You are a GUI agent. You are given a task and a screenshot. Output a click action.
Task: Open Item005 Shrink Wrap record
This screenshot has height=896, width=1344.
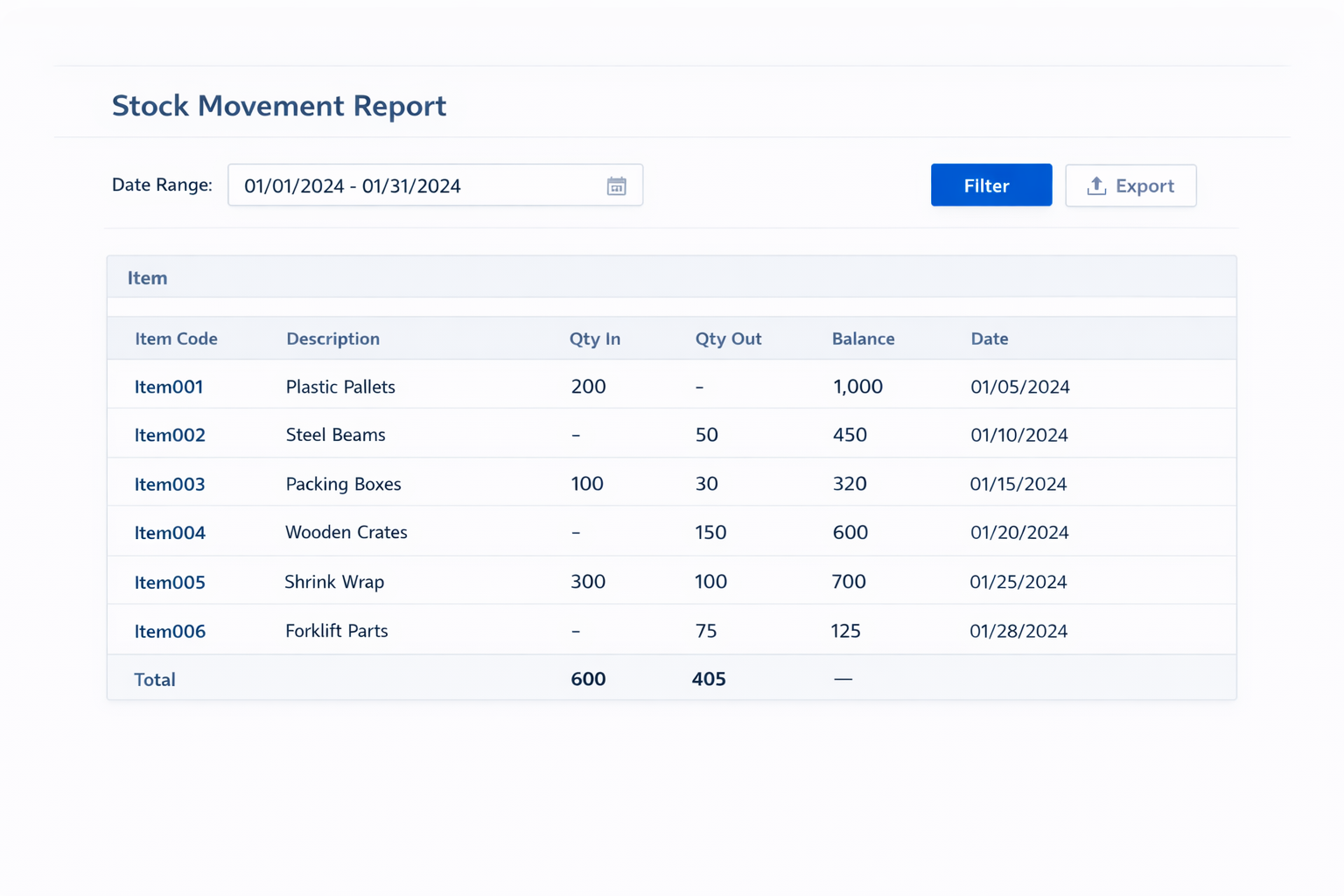coord(170,581)
